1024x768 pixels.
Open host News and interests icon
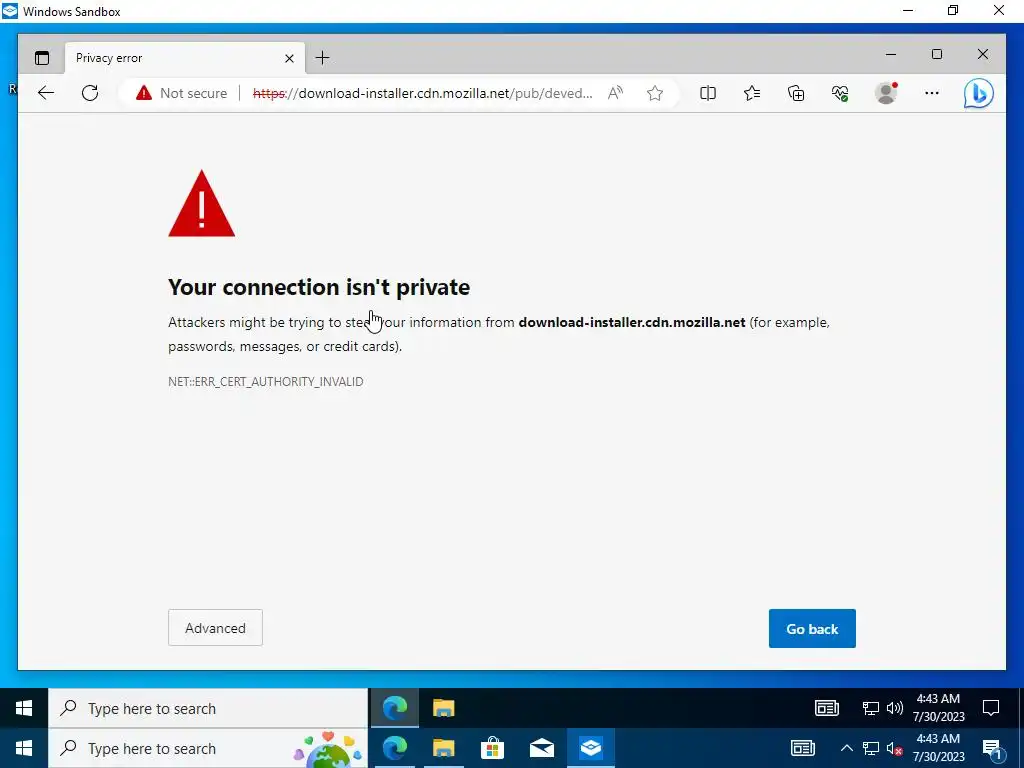click(x=803, y=748)
